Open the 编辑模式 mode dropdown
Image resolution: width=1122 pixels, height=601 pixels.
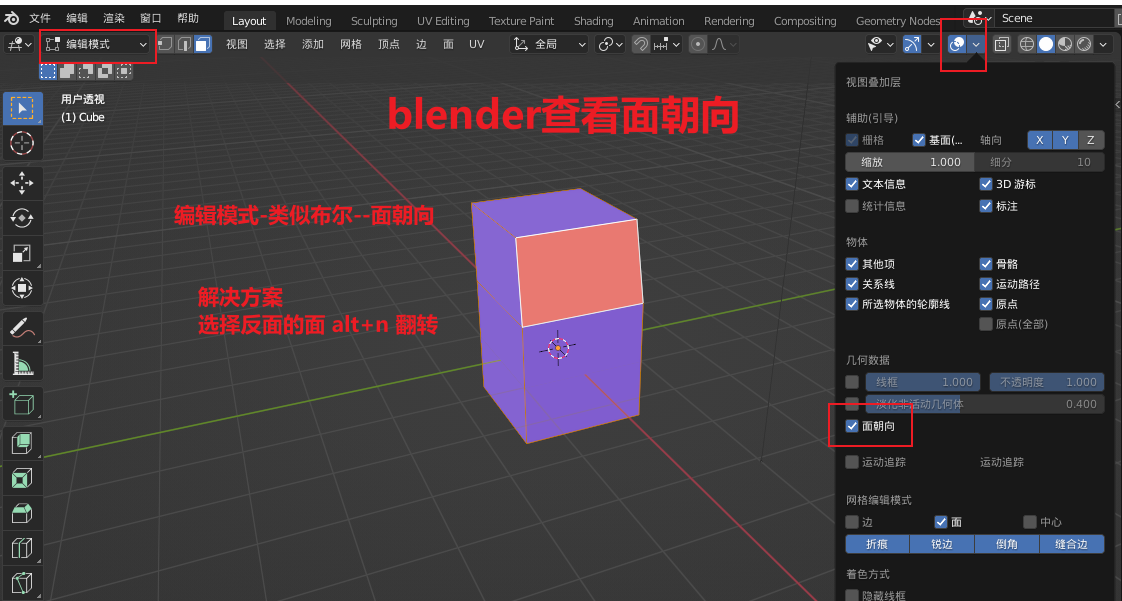pos(96,44)
